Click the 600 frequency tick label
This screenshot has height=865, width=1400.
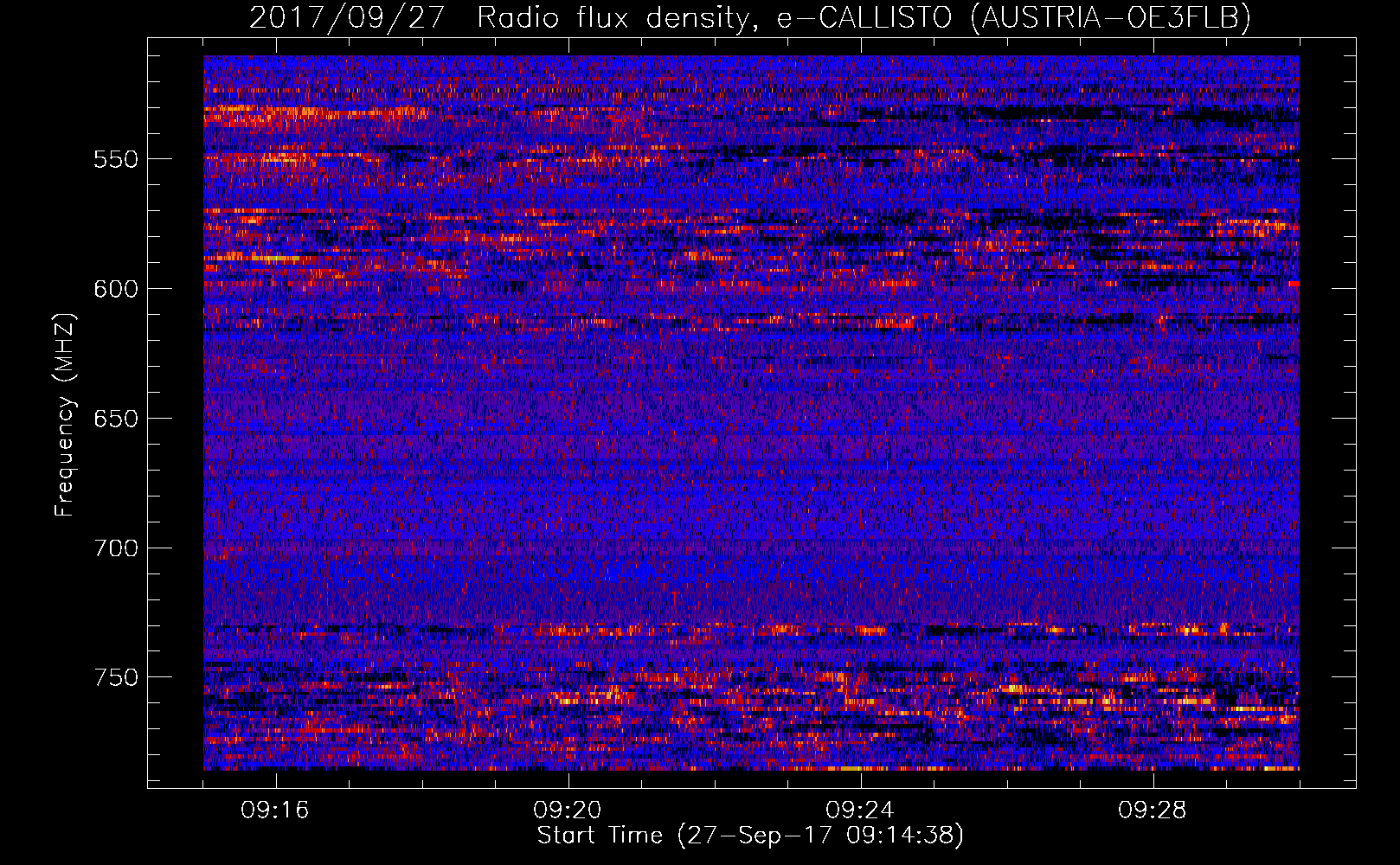(x=116, y=289)
